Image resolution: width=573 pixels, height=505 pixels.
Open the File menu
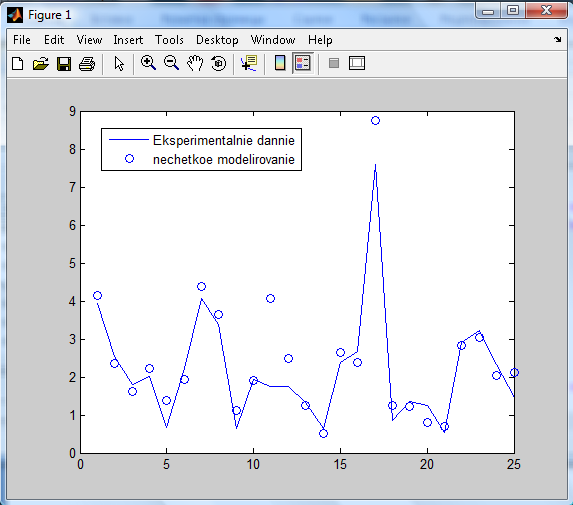22,39
